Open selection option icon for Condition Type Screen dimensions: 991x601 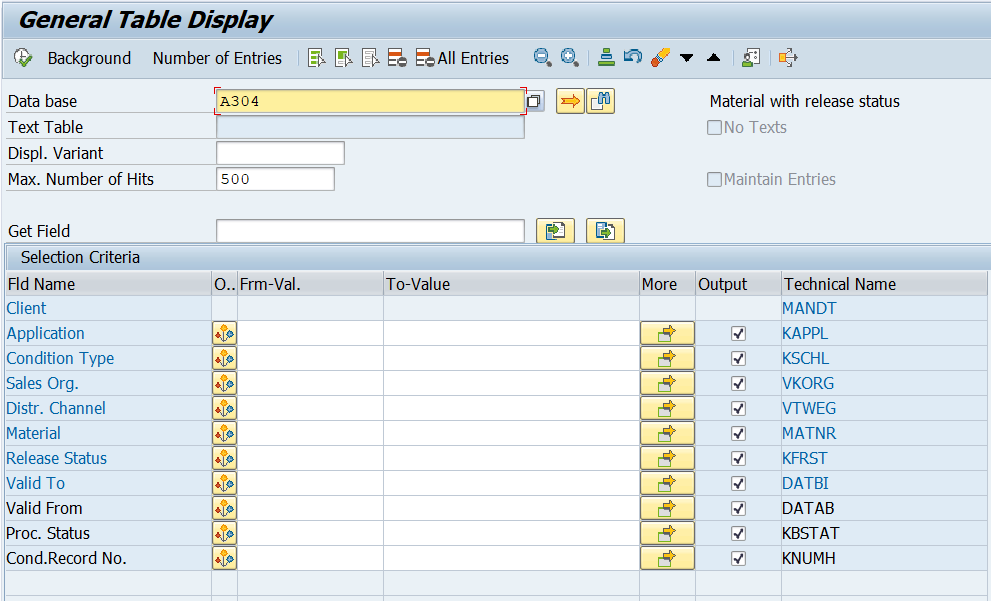coord(224,358)
